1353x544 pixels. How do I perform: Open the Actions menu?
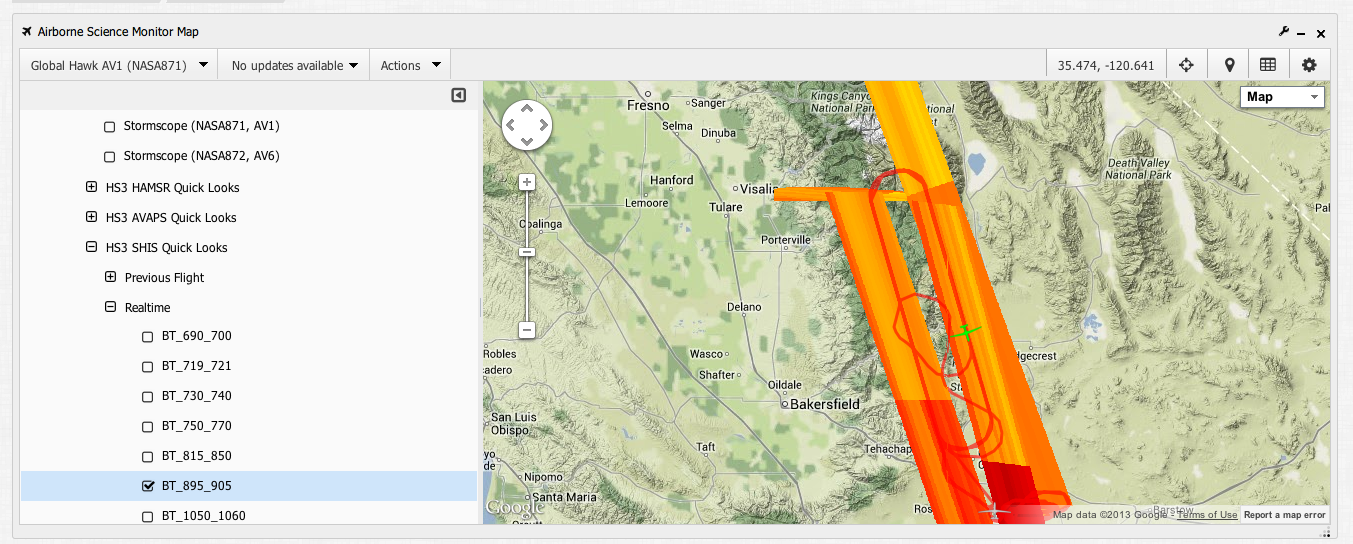(x=410, y=65)
